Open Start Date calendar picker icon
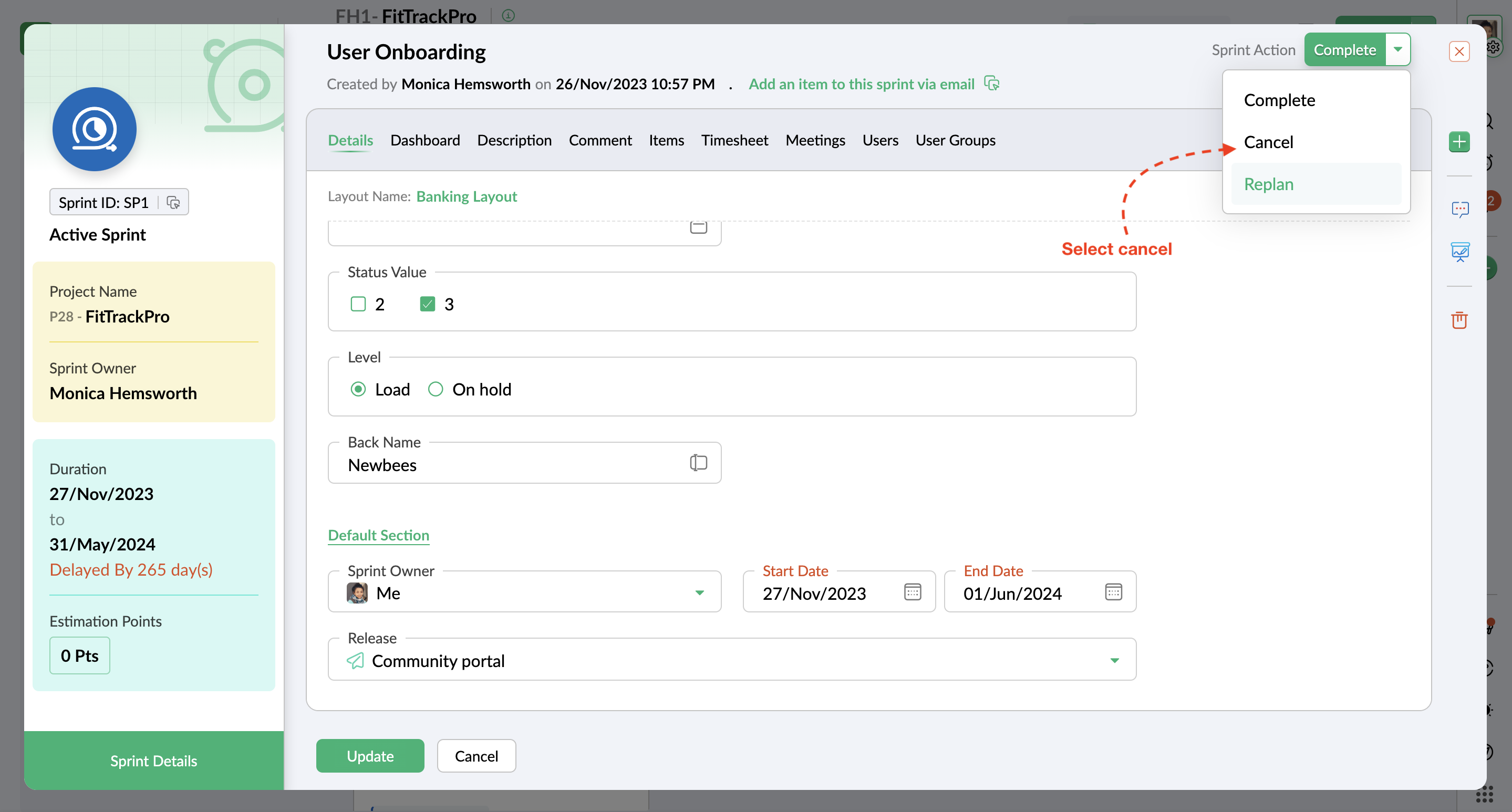 pos(912,592)
